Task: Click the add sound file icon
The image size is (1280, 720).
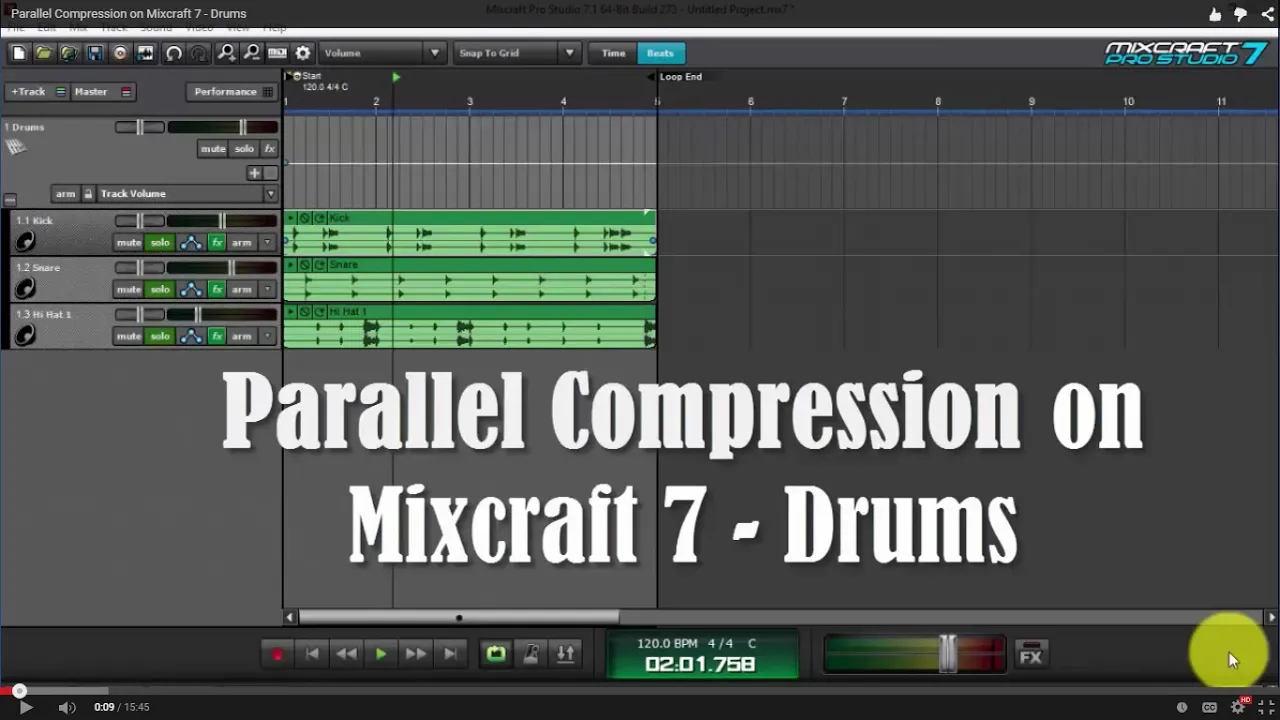Action: point(69,53)
